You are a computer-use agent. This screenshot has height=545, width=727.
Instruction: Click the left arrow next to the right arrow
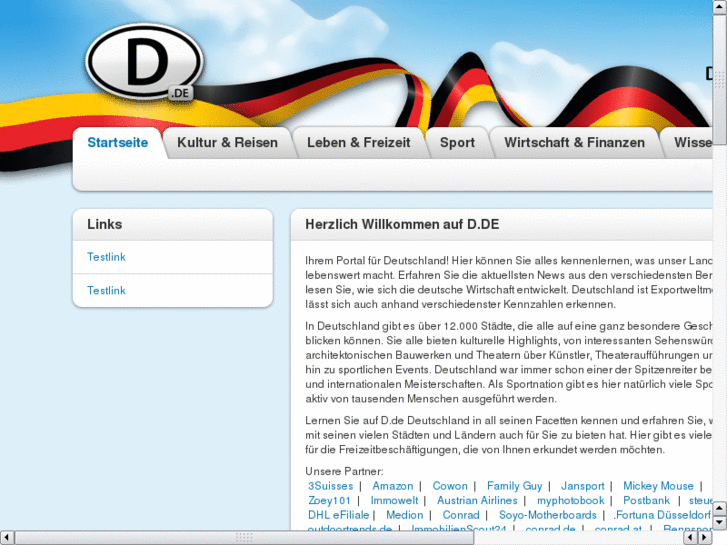click(x=690, y=538)
